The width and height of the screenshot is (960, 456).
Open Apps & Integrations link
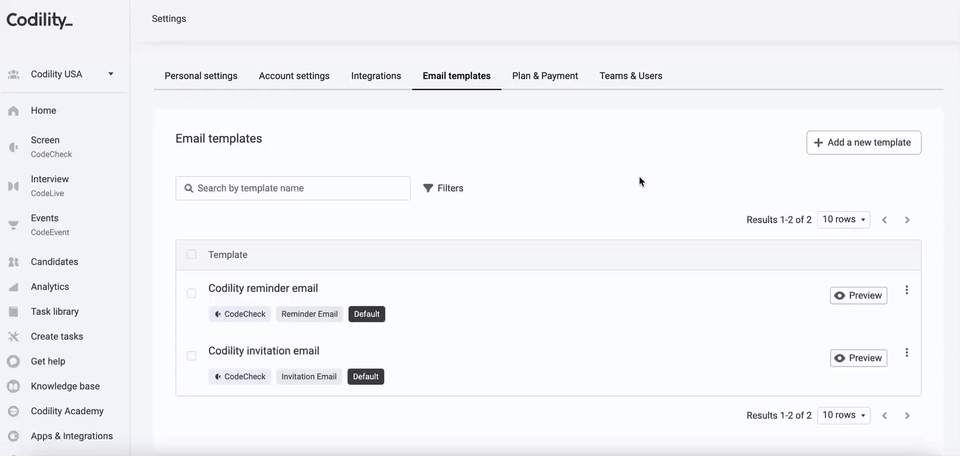point(72,436)
